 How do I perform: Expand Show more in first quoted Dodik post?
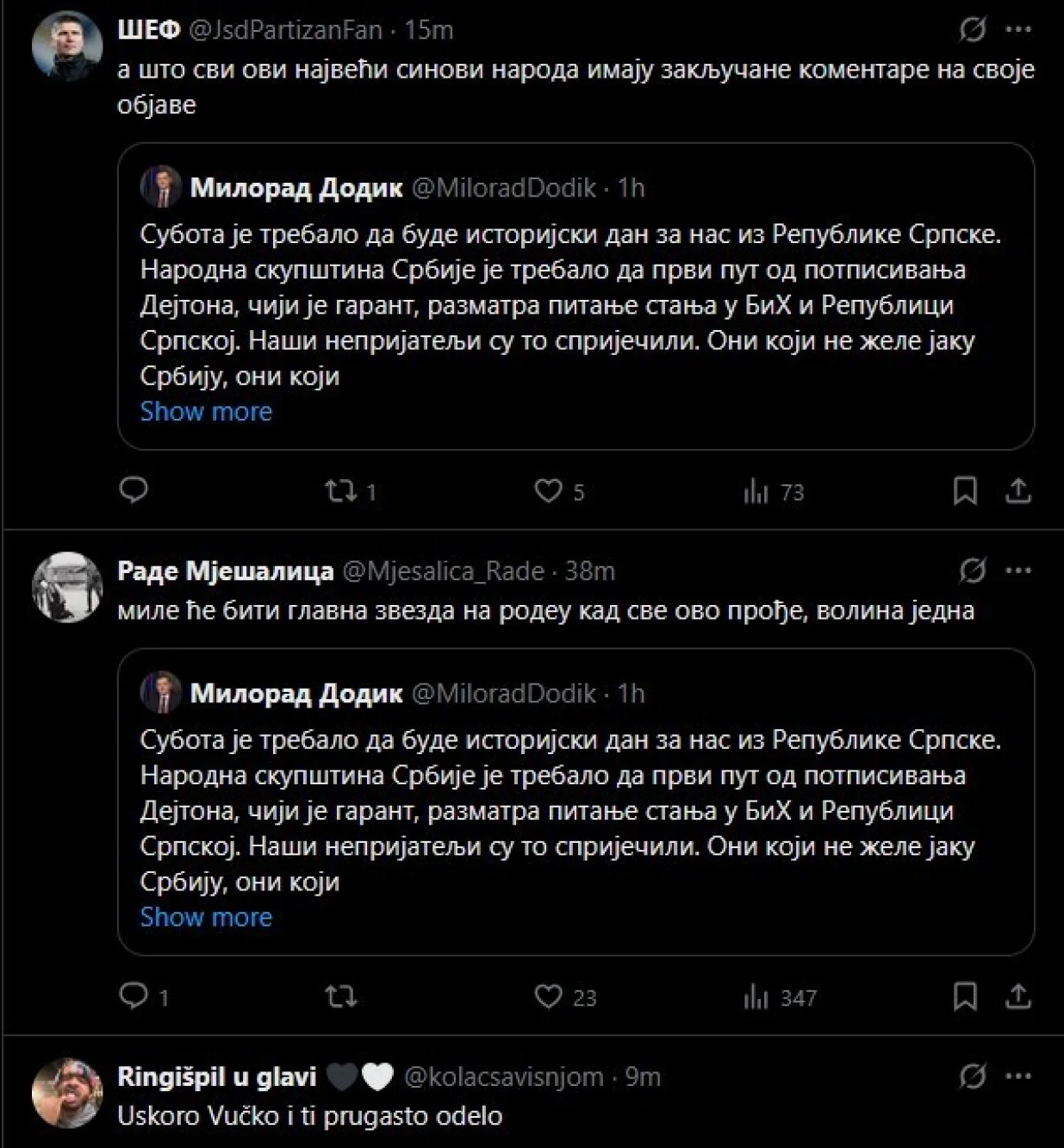coord(206,411)
